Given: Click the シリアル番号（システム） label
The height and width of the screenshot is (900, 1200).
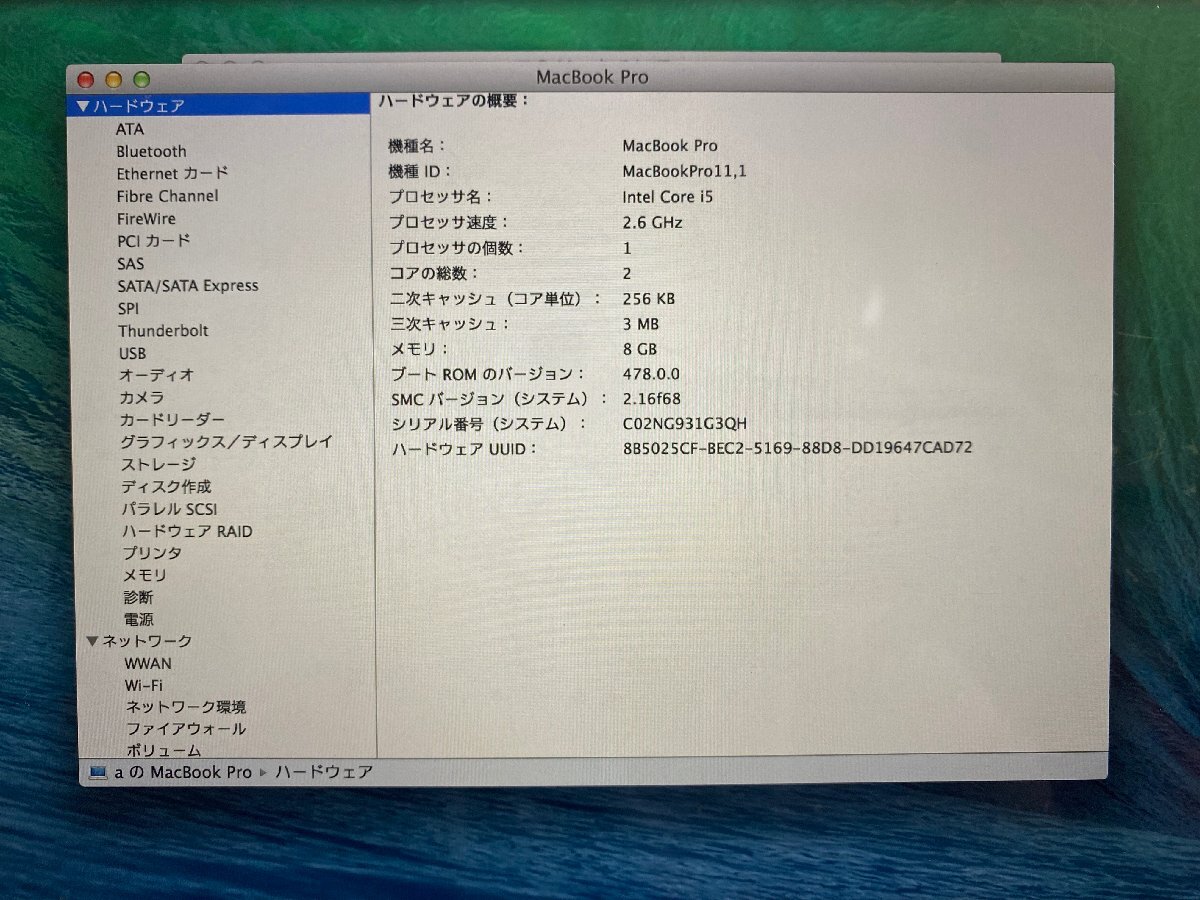Looking at the screenshot, I should (x=489, y=424).
